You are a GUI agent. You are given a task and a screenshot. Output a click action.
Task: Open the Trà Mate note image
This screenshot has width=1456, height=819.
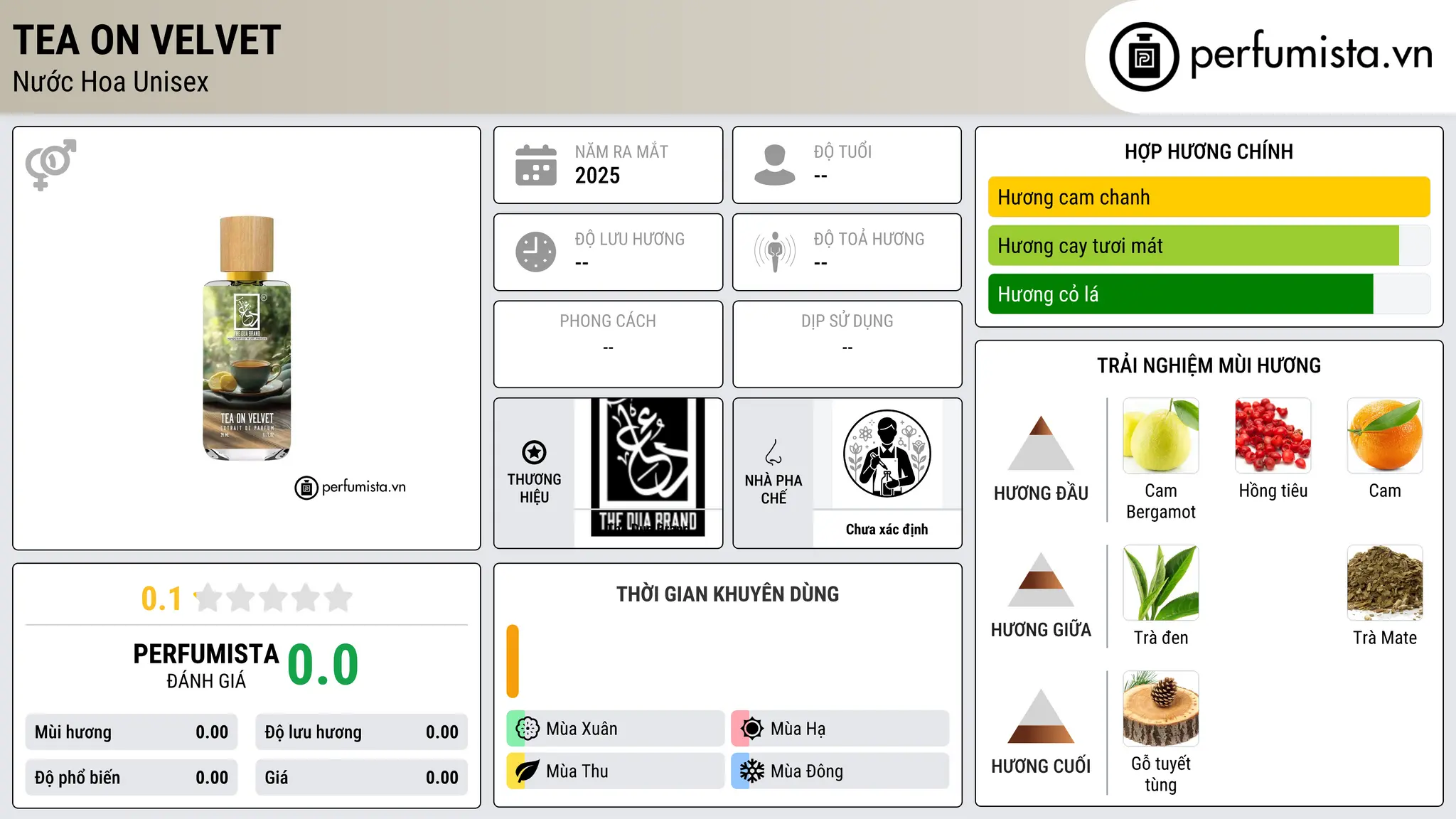pos(1385,583)
